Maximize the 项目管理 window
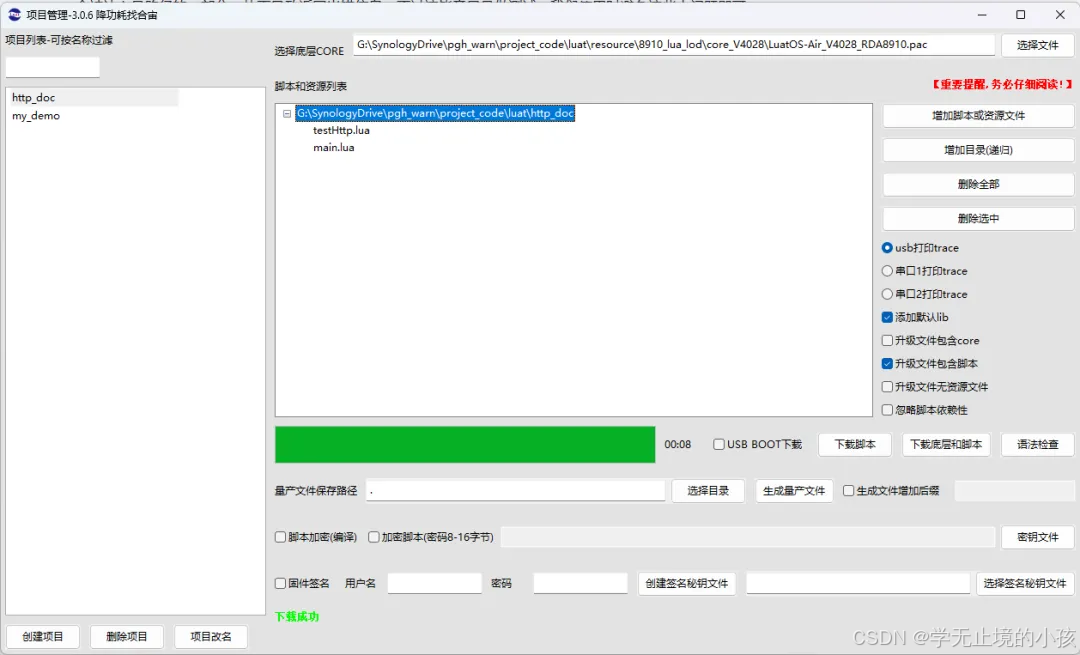Image resolution: width=1080 pixels, height=655 pixels. 1021,14
